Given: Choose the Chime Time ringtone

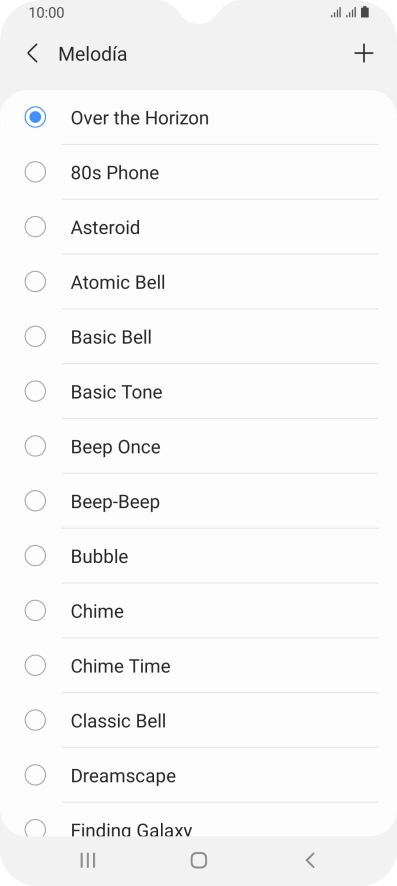Looking at the screenshot, I should coord(199,666).
